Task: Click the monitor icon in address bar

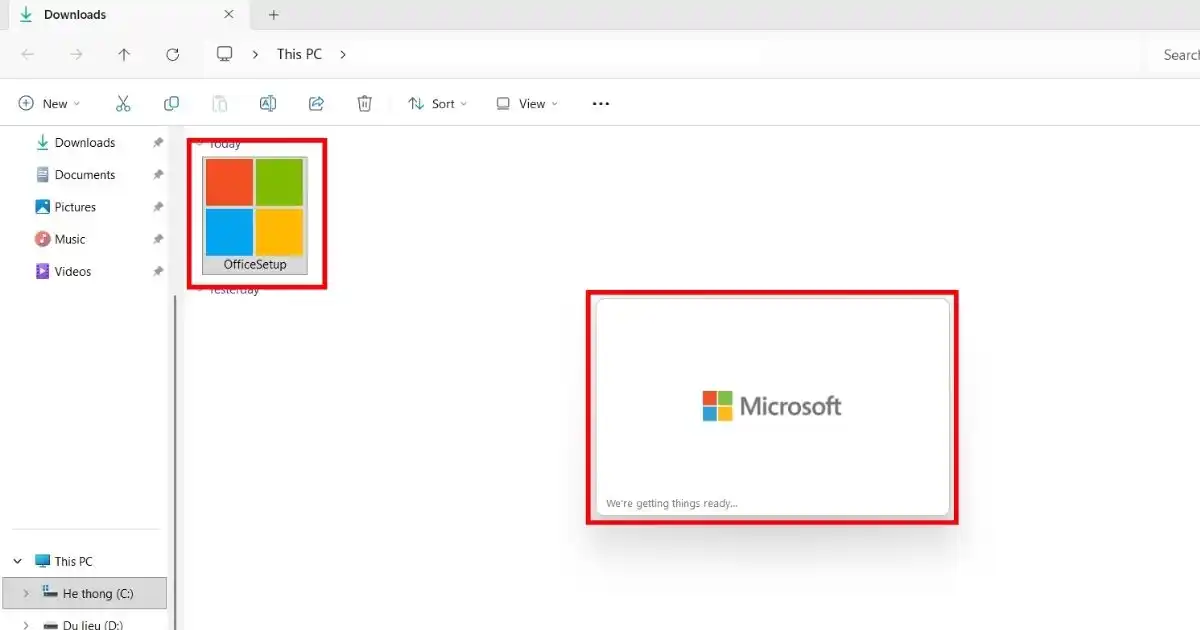Action: click(x=225, y=54)
